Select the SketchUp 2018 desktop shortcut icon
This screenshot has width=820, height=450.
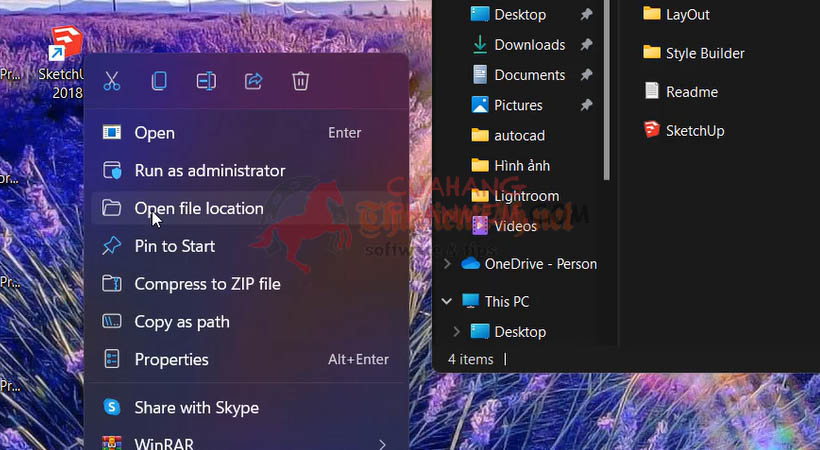pos(66,43)
